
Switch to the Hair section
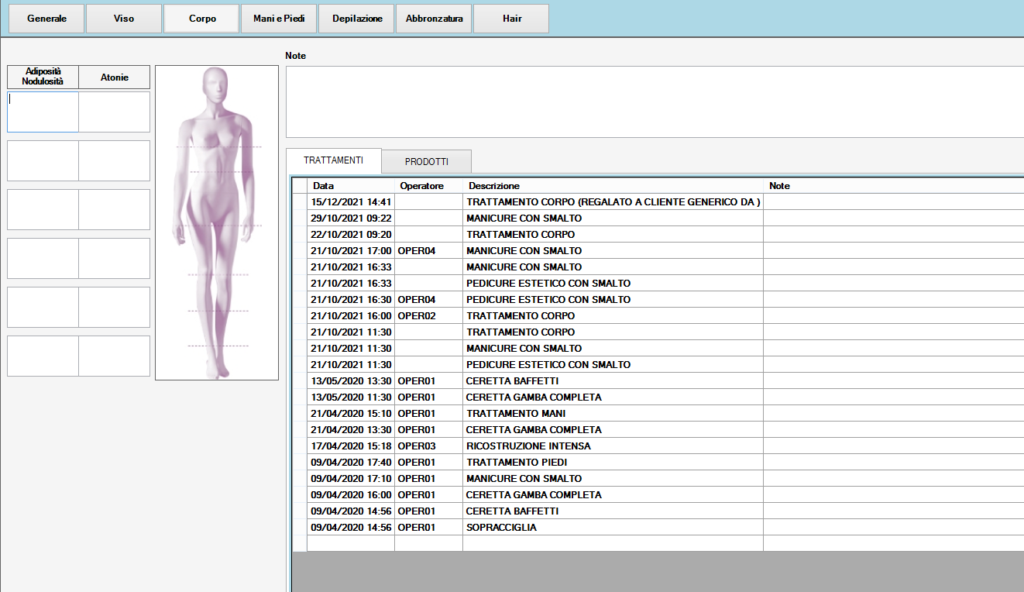tap(511, 19)
